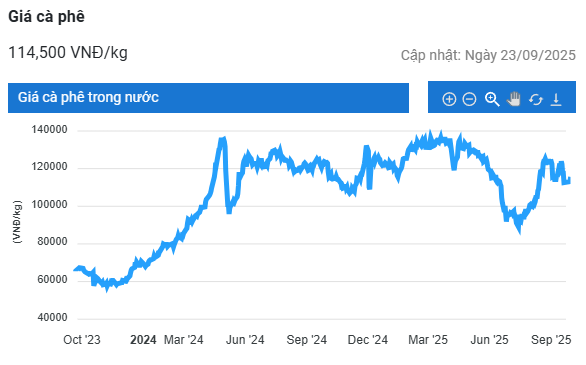Click the 'Giá cà phê' heading

point(46,17)
